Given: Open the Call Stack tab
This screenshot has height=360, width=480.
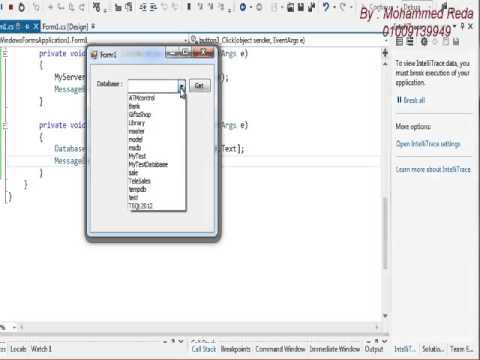Looking at the screenshot, I should point(204,349).
